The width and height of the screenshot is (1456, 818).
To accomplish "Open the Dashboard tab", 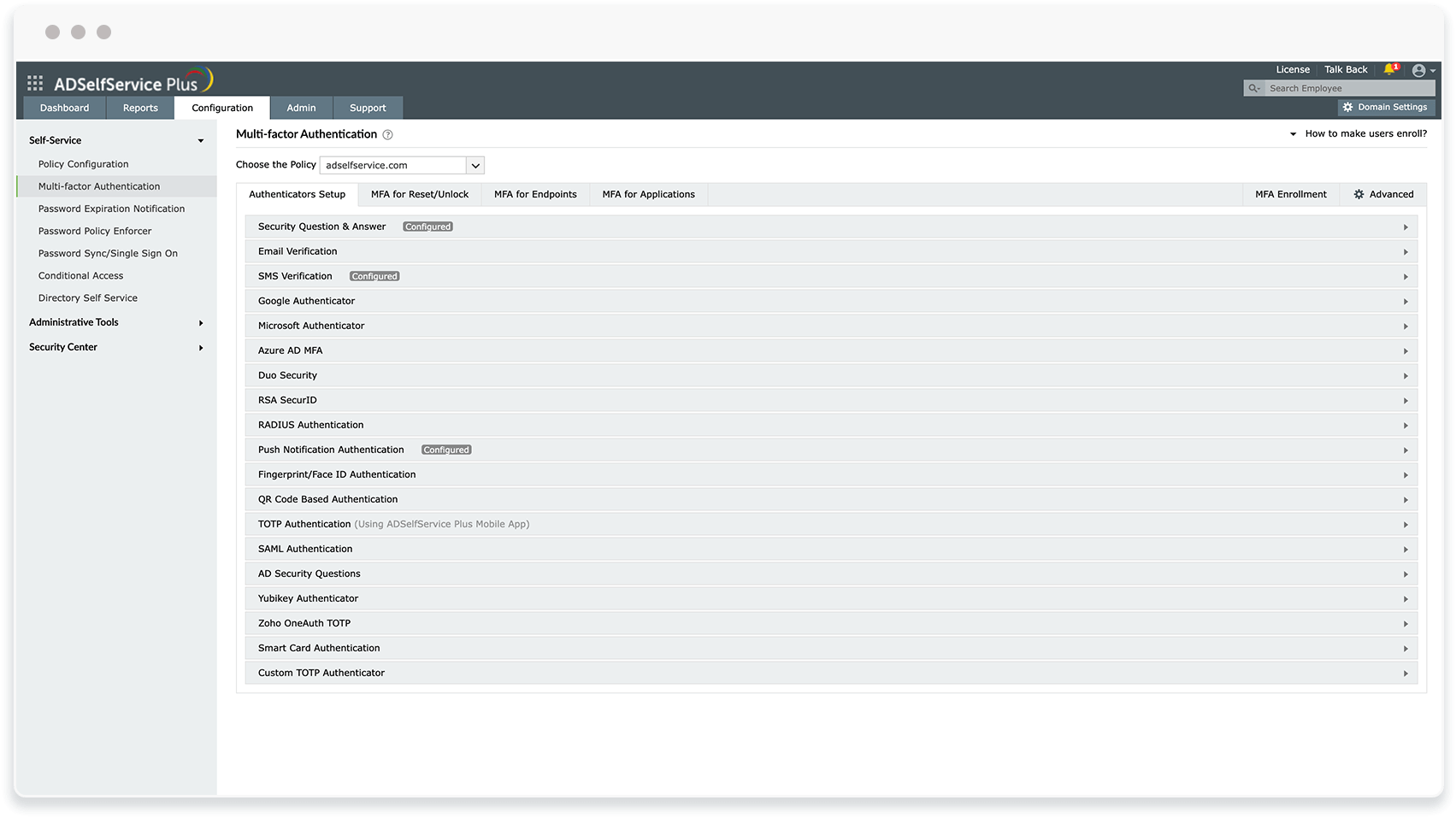I will pos(64,108).
